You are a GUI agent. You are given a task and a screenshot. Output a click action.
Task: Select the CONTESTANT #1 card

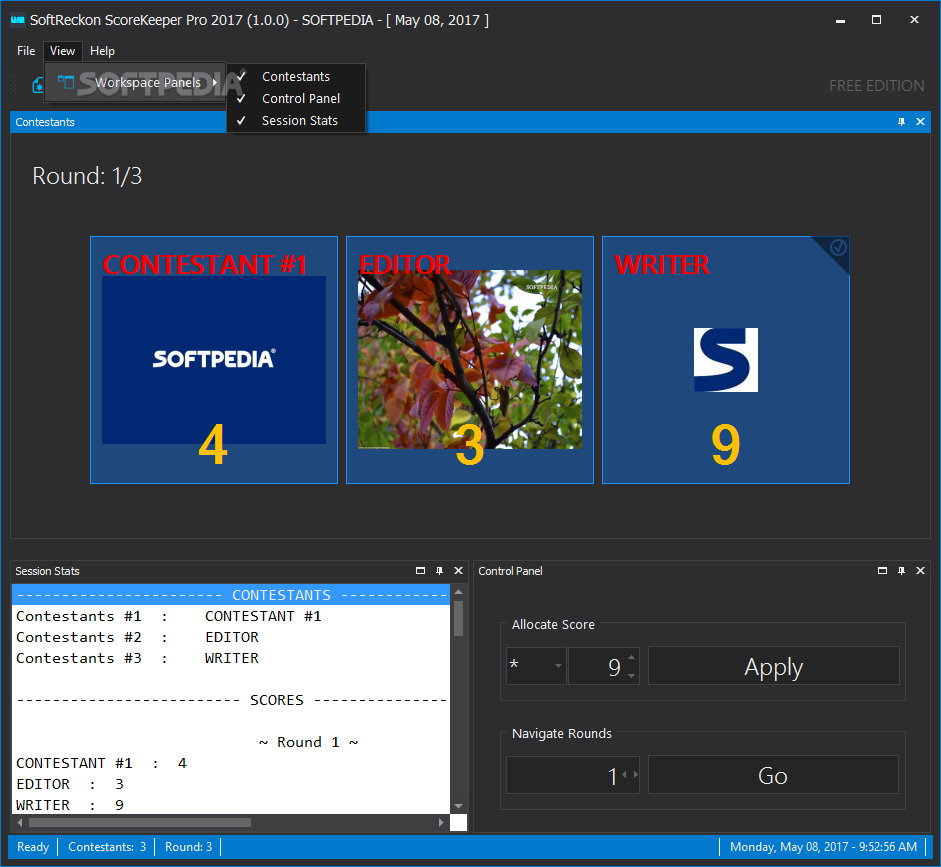tap(214, 360)
